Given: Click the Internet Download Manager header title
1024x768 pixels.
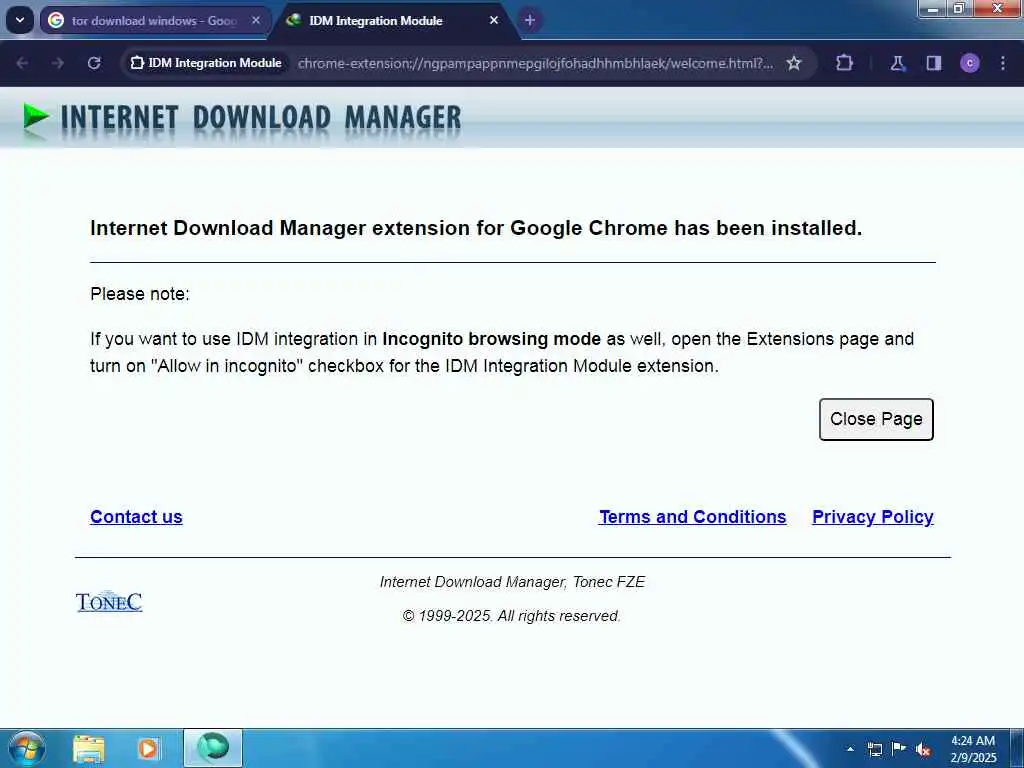Looking at the screenshot, I should click(x=261, y=118).
